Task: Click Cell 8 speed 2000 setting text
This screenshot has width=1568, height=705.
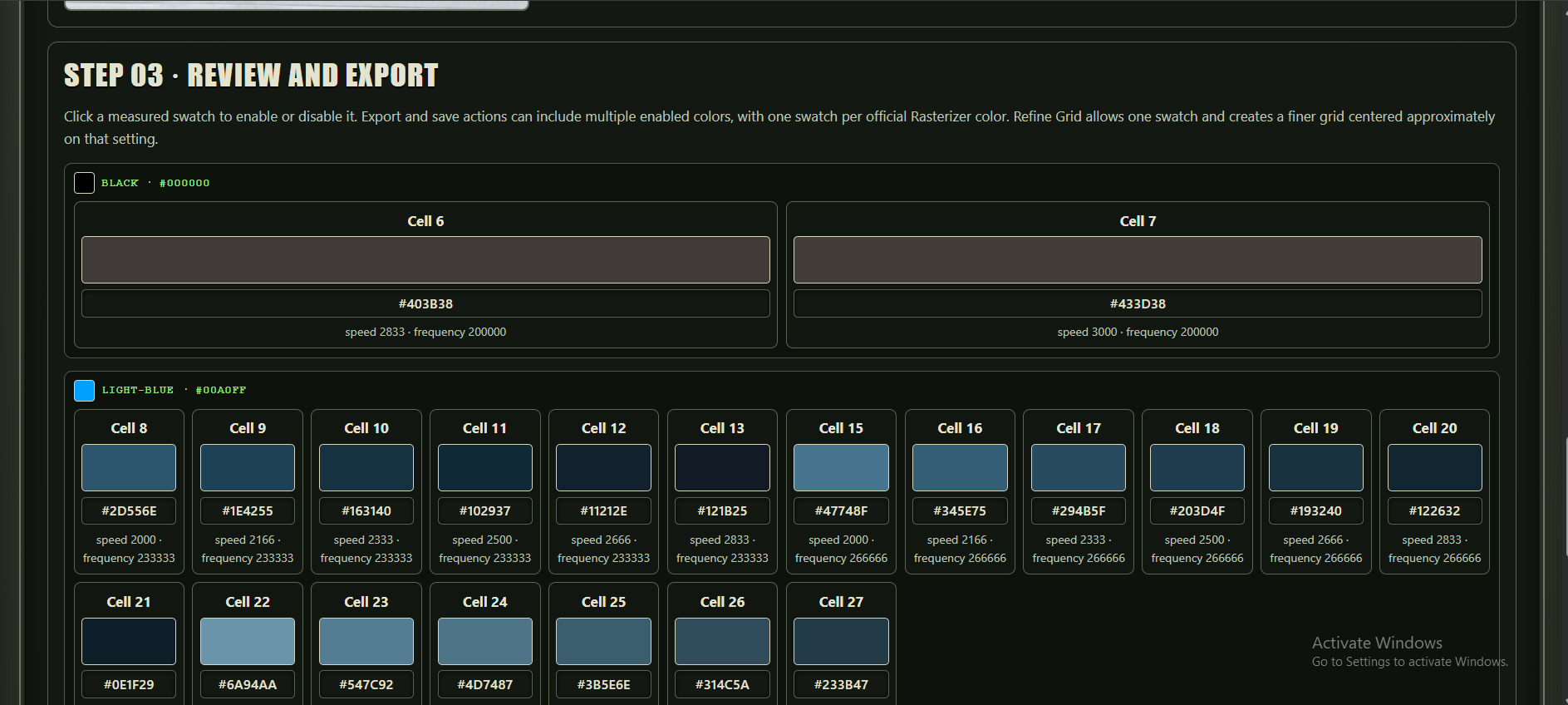Action: point(129,549)
